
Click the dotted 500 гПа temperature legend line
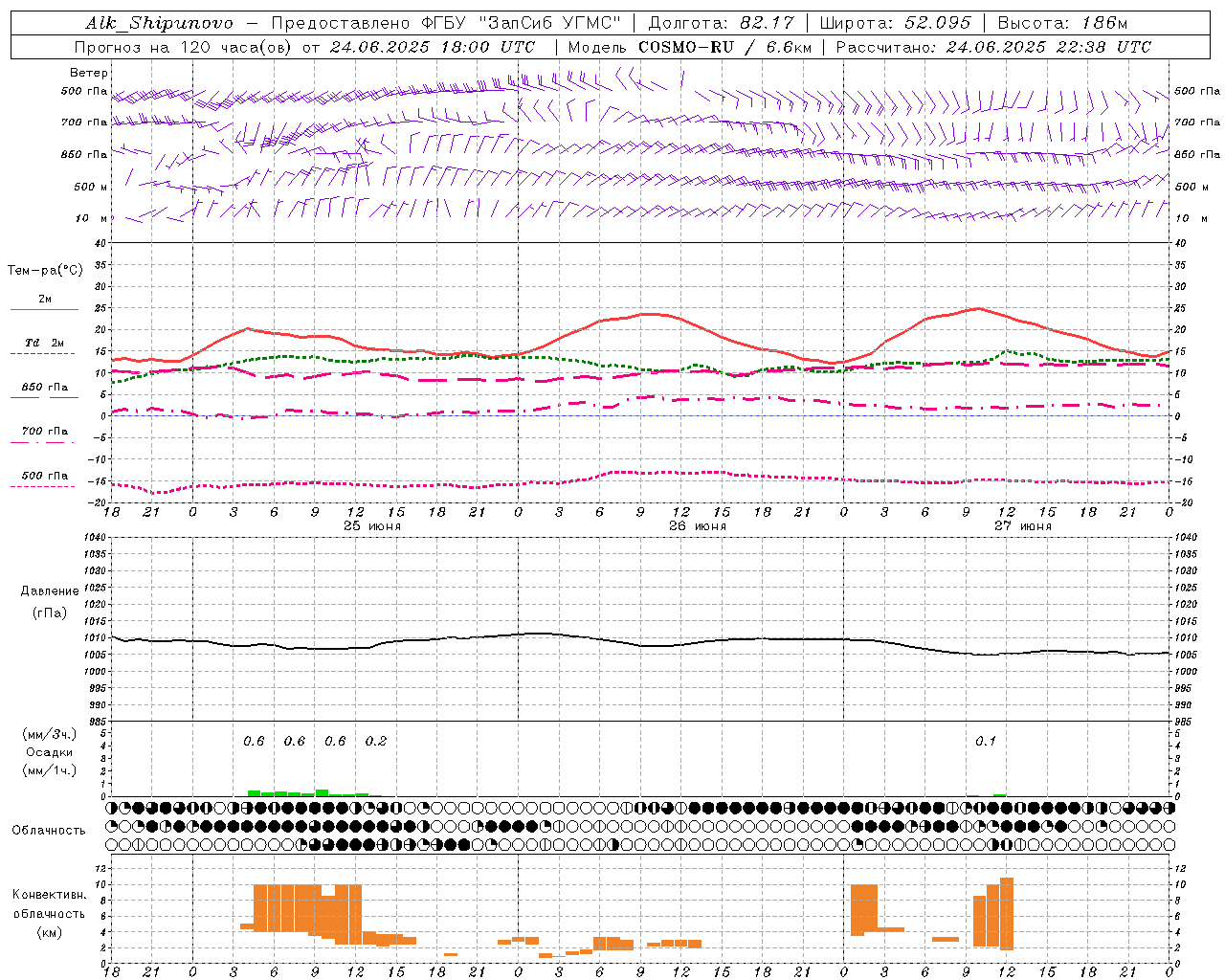click(x=44, y=487)
